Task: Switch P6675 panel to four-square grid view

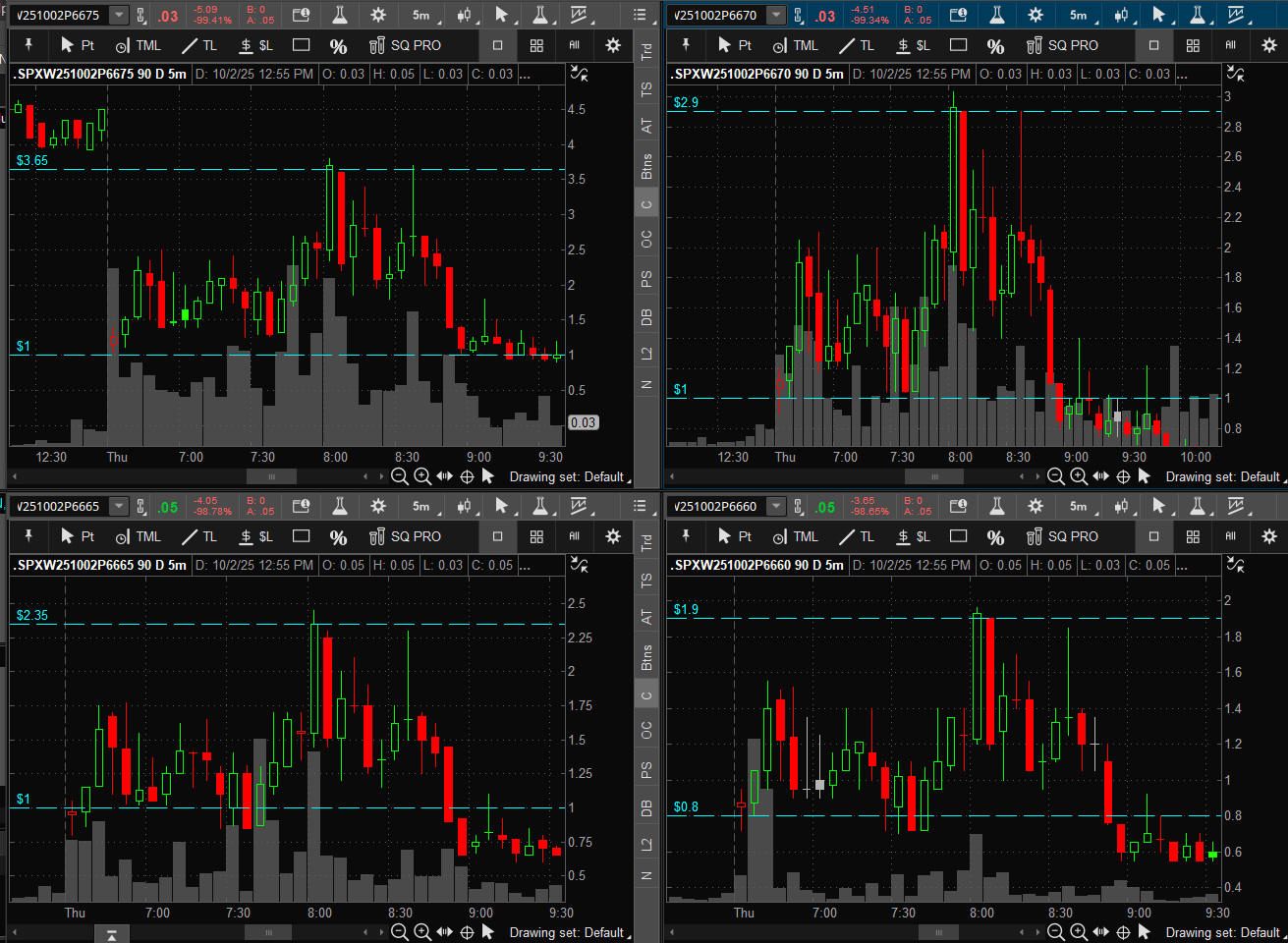Action: tap(536, 45)
